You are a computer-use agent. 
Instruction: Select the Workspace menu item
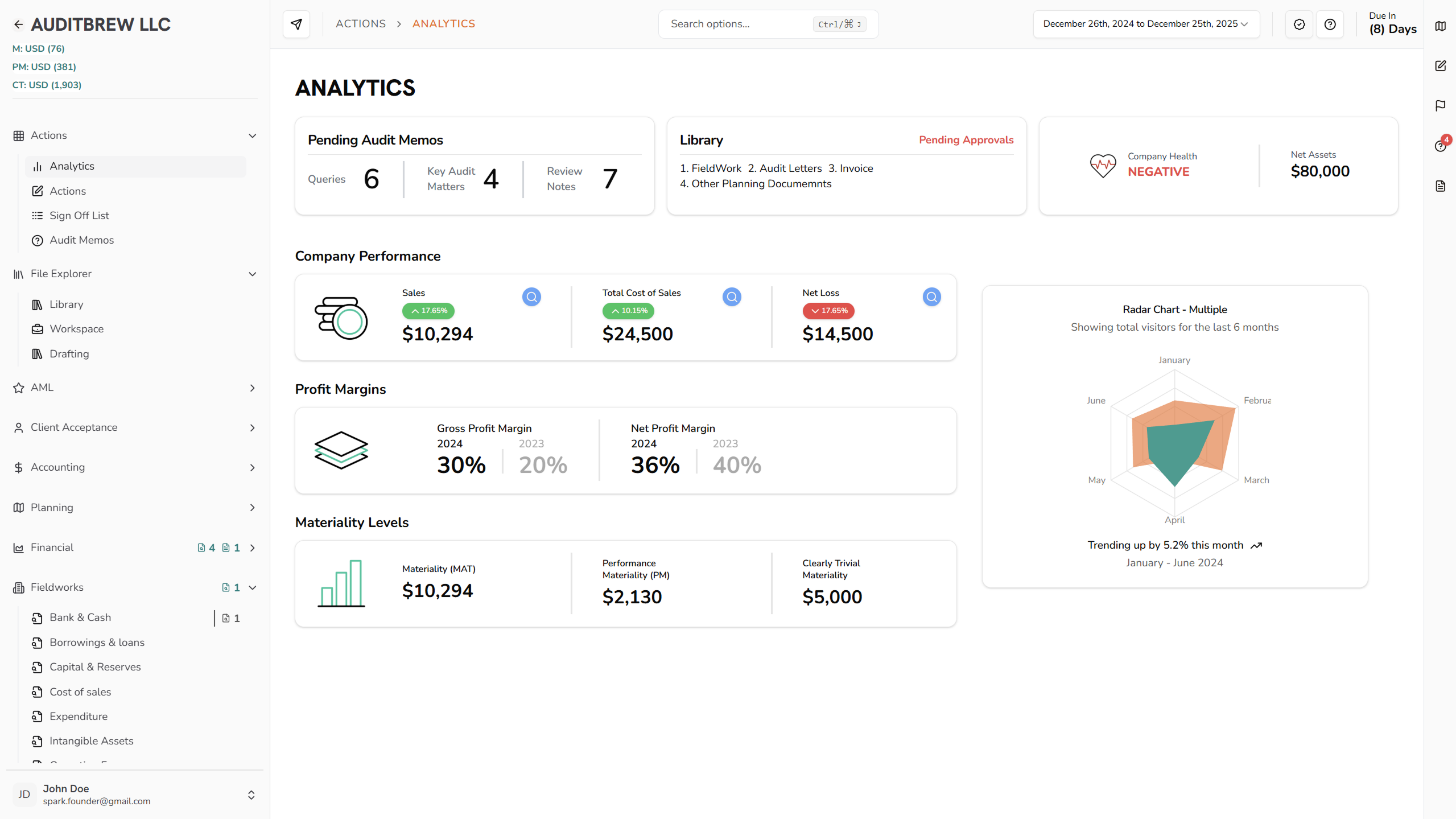coord(76,328)
